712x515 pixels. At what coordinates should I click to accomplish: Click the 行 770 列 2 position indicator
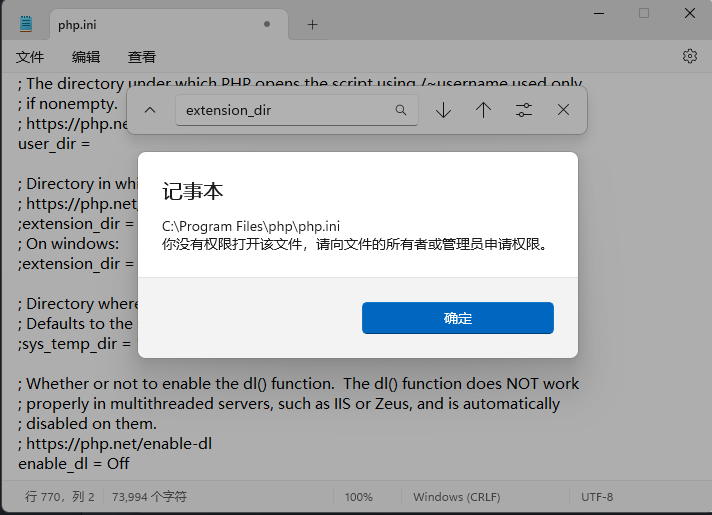pyautogui.click(x=60, y=496)
